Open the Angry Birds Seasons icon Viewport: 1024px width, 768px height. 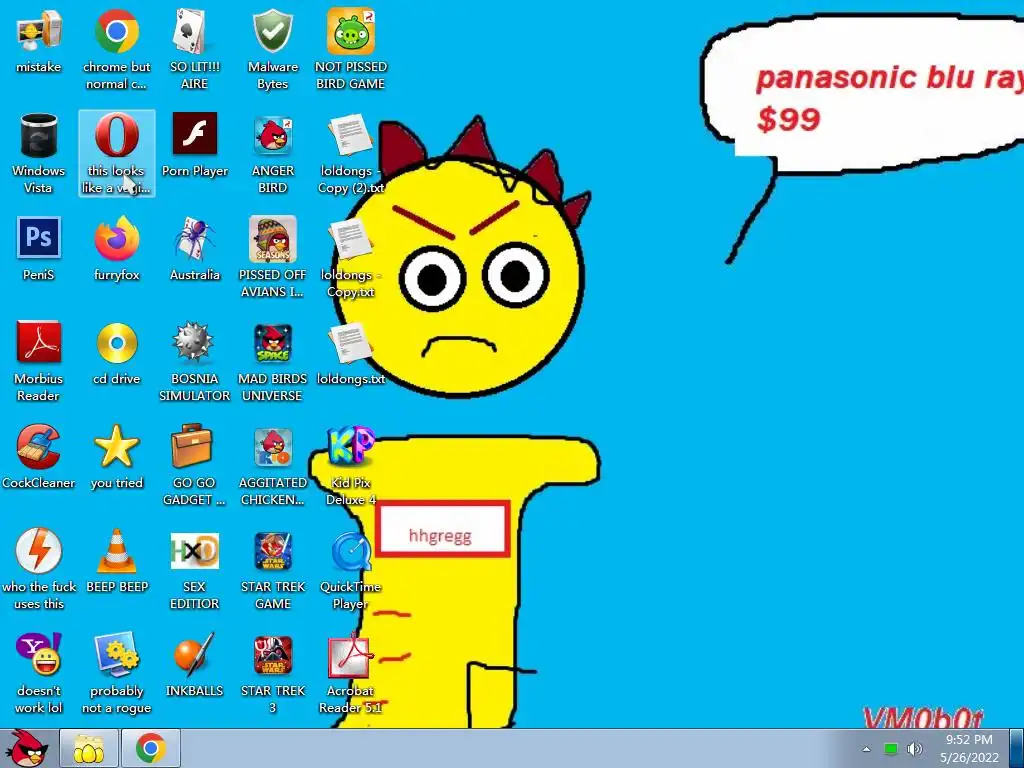[x=272, y=240]
